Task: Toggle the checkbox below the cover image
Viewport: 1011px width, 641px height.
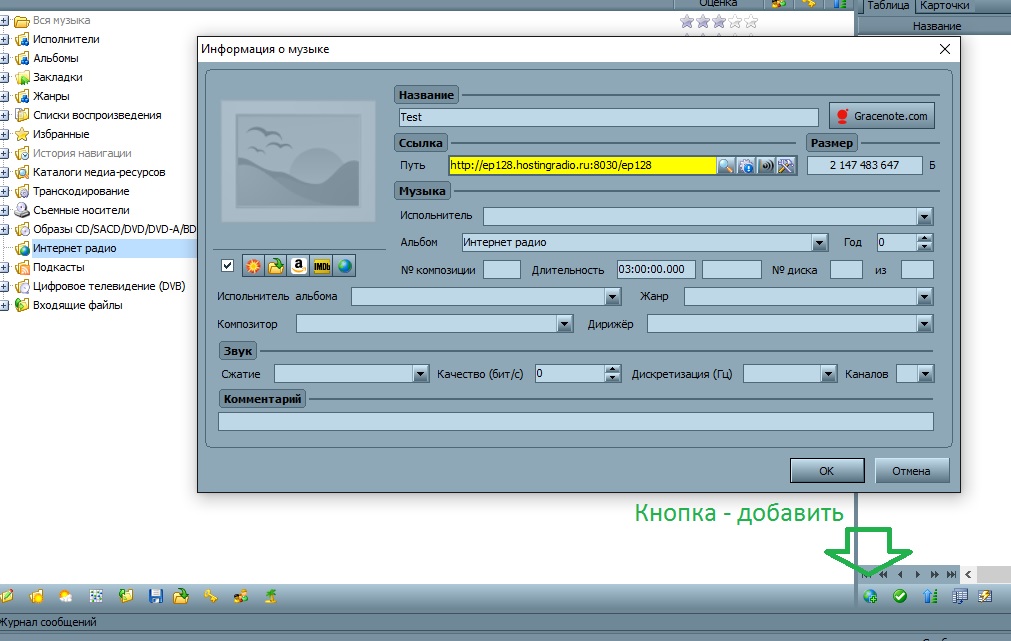Action: coord(228,265)
